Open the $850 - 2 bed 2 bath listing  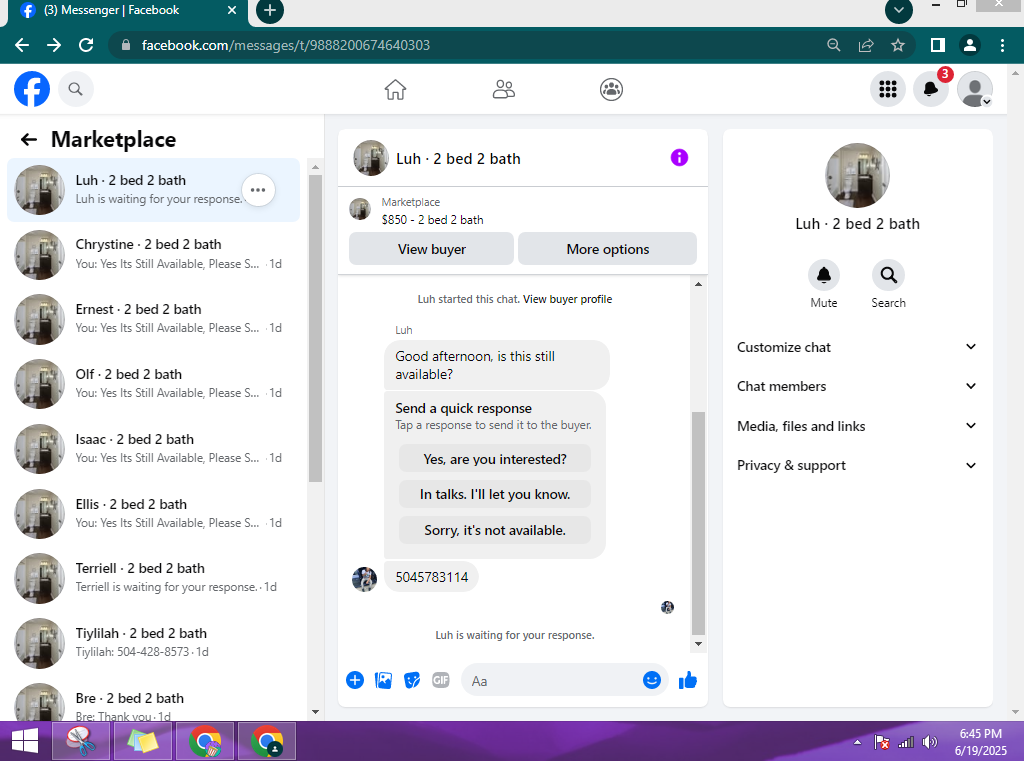tap(432, 219)
